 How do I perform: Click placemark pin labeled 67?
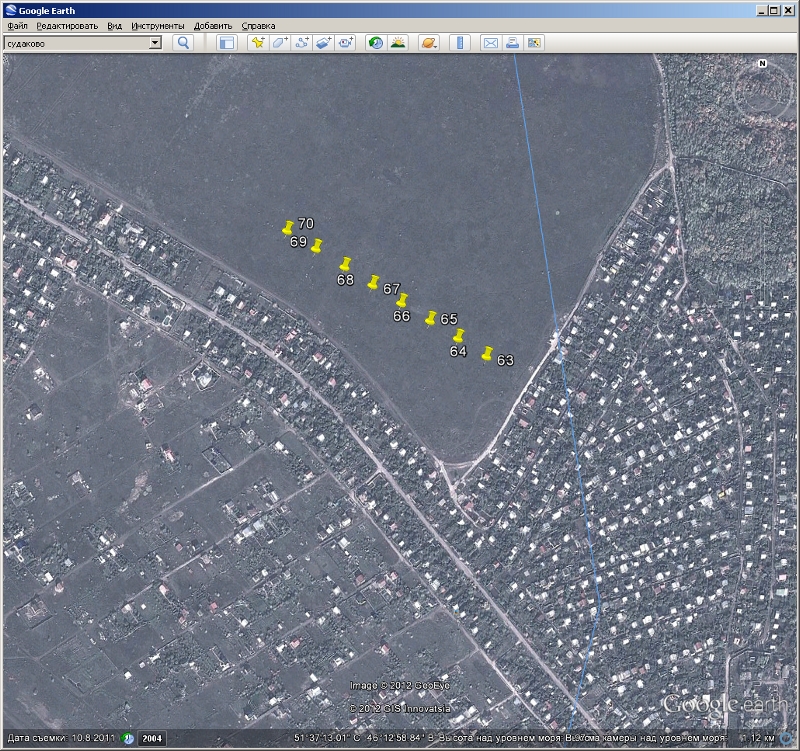373,283
